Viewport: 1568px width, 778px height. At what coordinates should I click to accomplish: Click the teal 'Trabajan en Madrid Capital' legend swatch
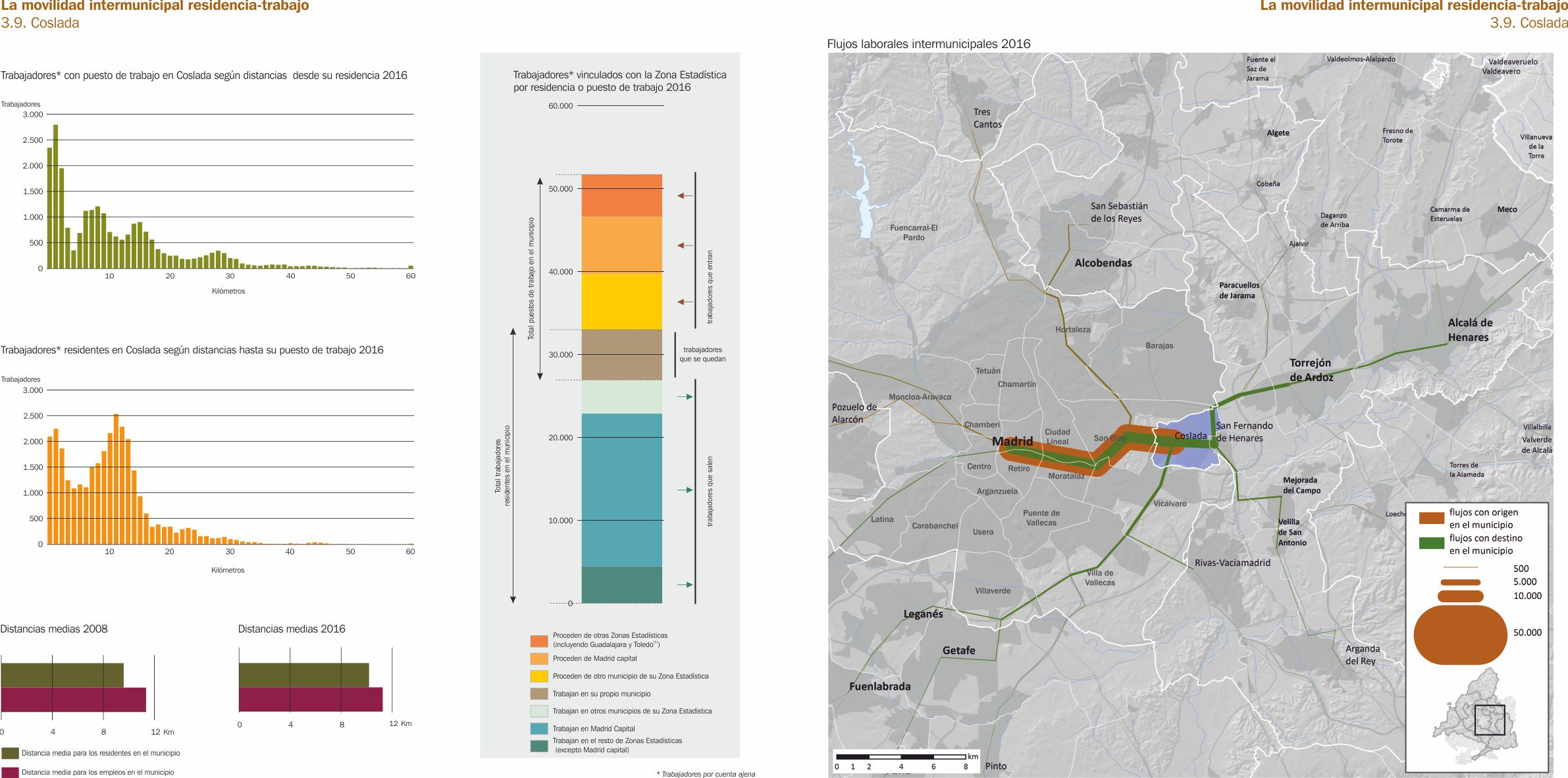tap(538, 729)
